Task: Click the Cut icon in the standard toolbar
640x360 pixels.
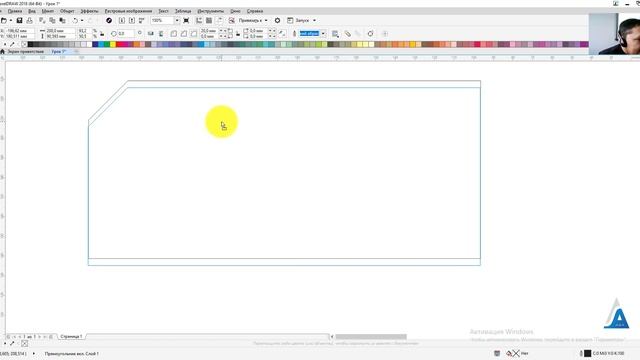Action: pos(42,20)
